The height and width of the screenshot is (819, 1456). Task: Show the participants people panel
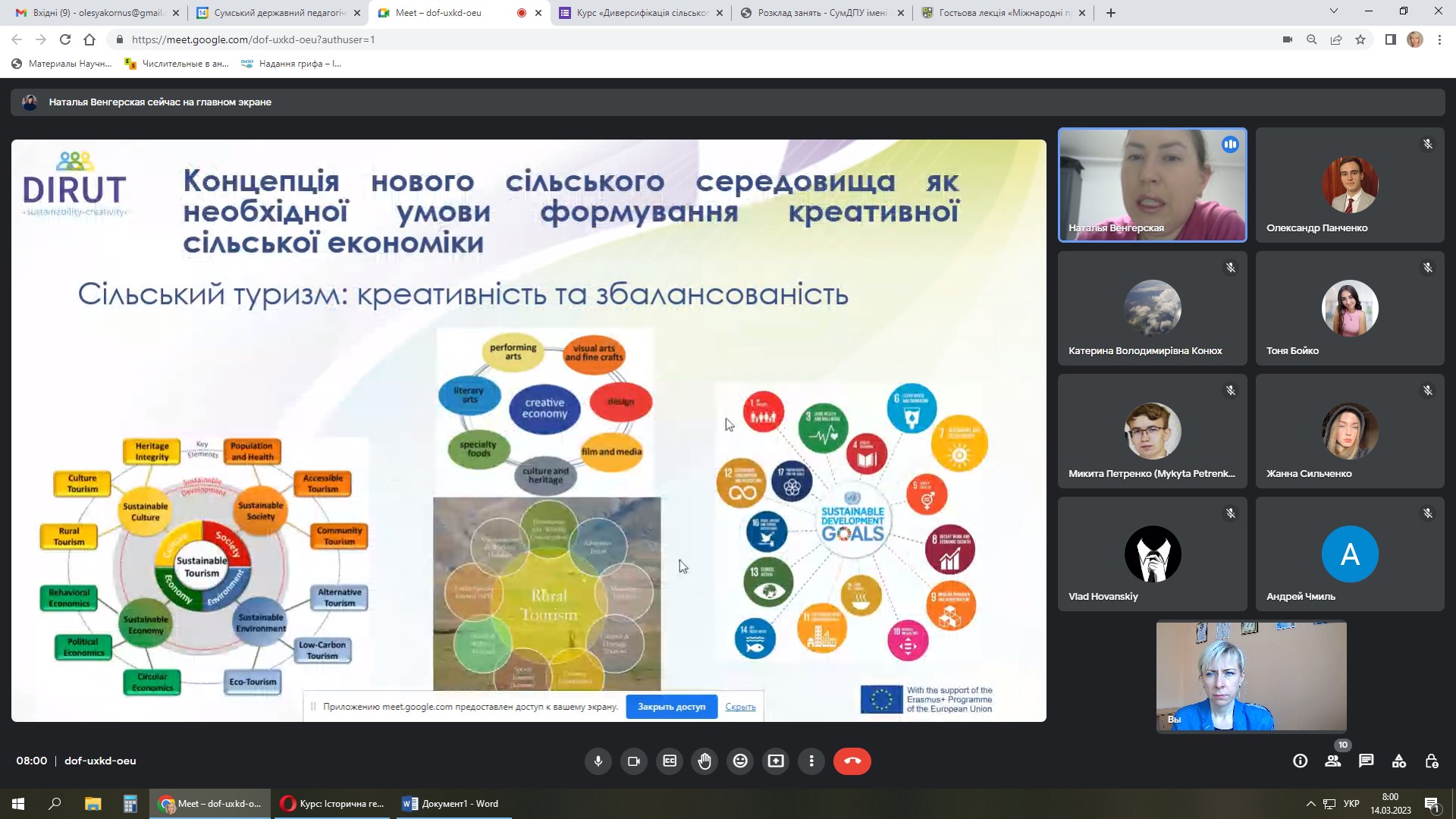click(x=1332, y=761)
